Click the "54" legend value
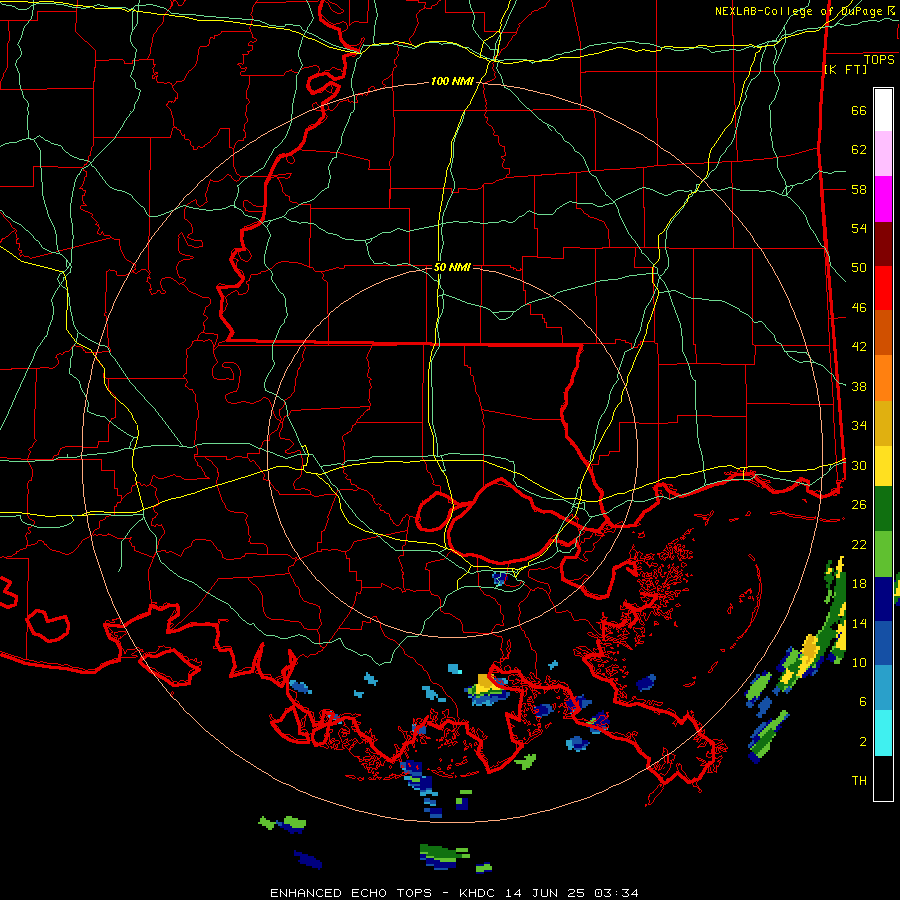 [859, 228]
